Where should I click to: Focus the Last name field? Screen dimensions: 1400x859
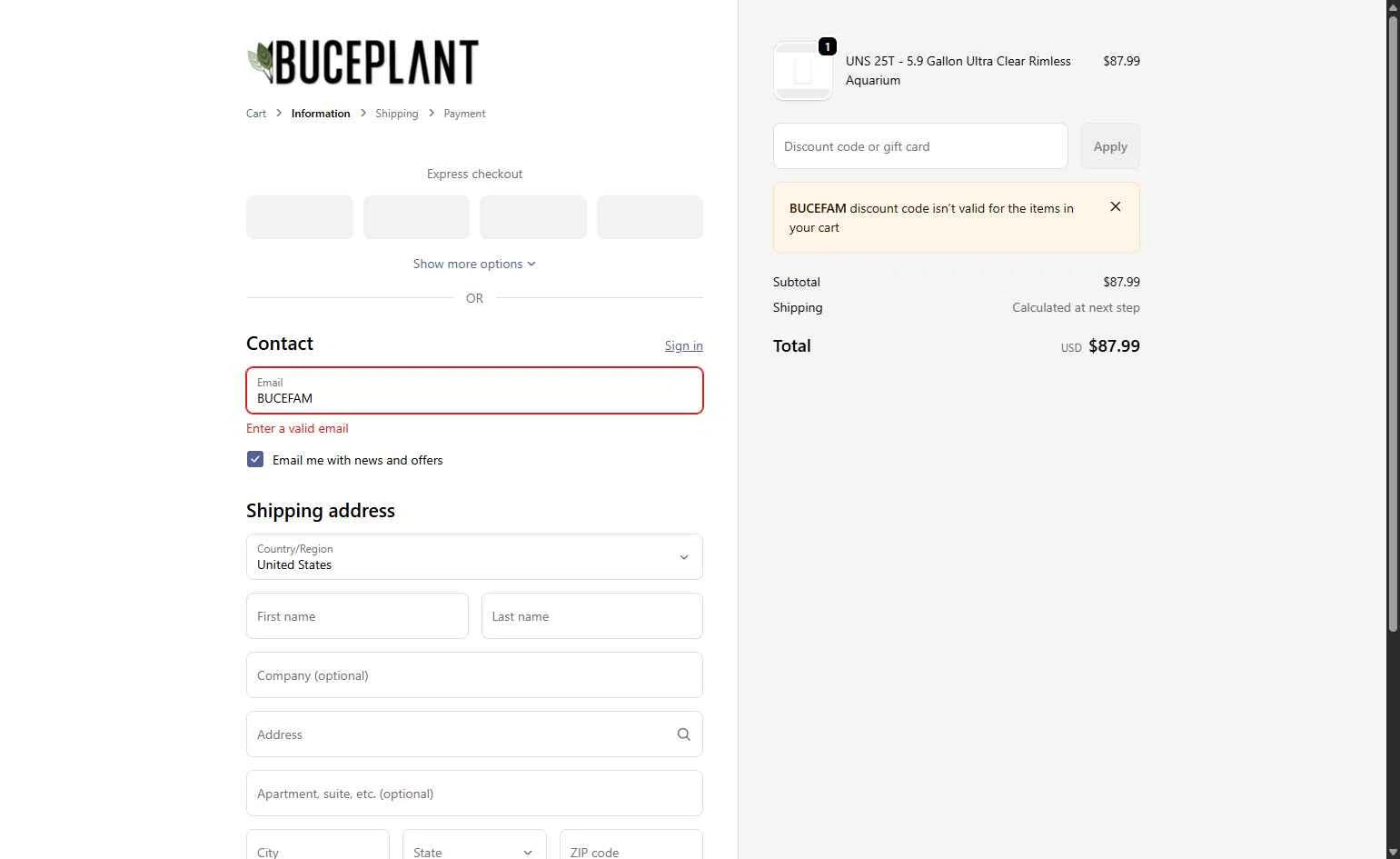pyautogui.click(x=592, y=615)
